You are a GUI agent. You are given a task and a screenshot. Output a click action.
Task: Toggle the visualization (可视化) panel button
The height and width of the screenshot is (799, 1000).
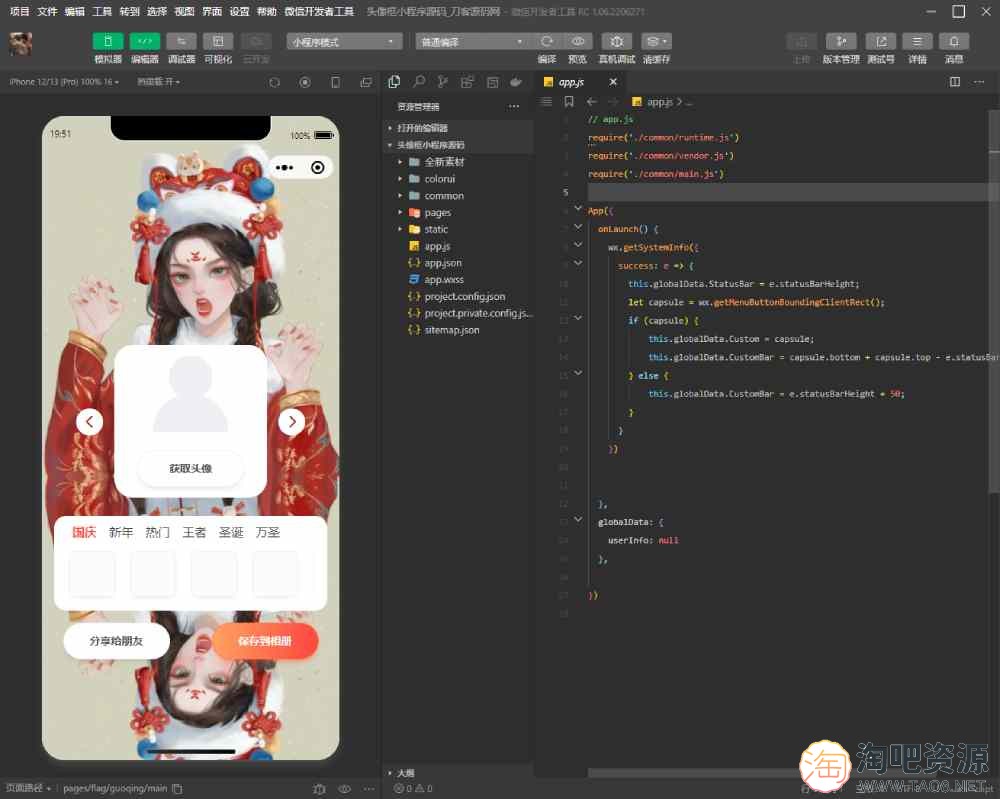pyautogui.click(x=218, y=41)
